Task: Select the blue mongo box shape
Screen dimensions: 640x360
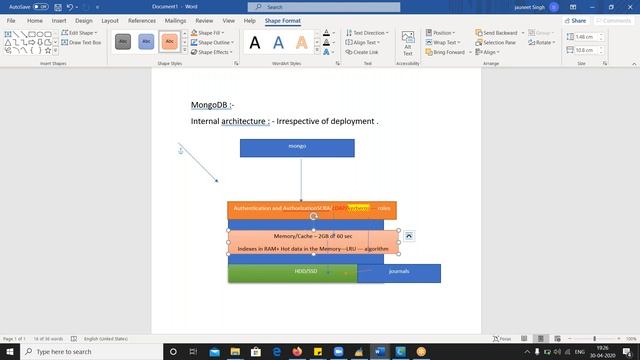Action: pyautogui.click(x=297, y=148)
